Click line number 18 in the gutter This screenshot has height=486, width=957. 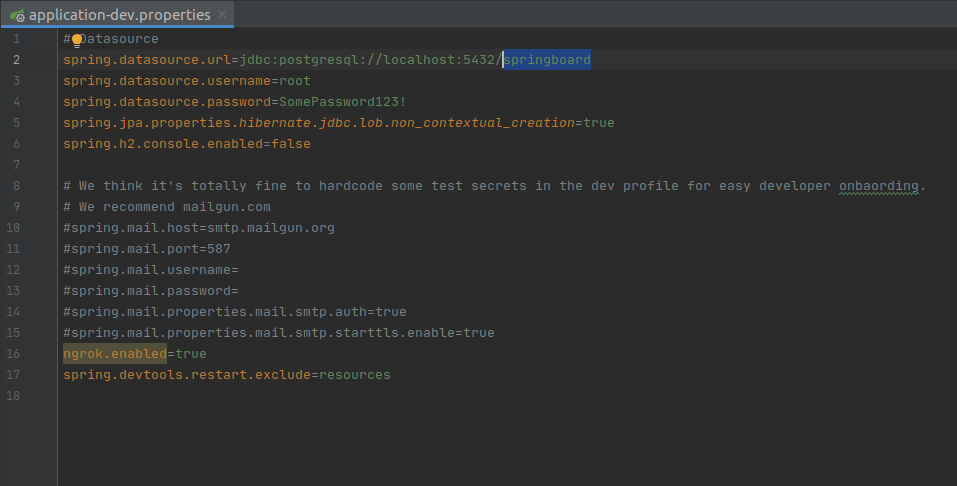click(x=13, y=396)
